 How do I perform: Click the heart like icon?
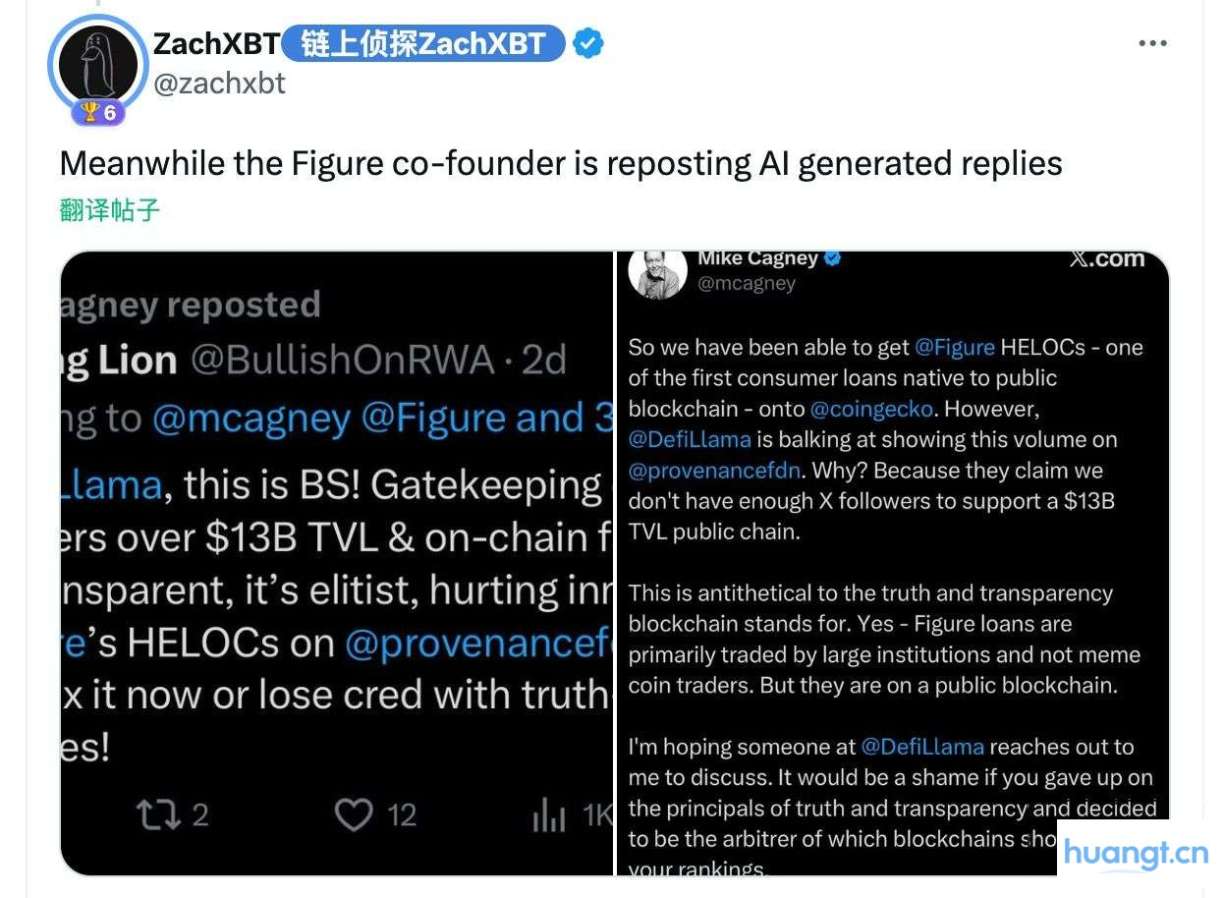pyautogui.click(x=353, y=815)
